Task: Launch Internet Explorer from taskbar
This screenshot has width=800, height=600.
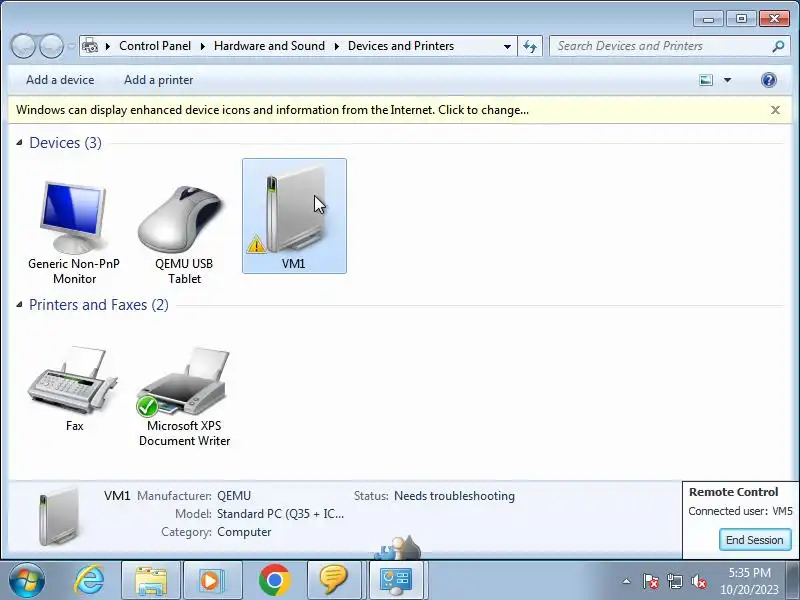Action: coord(89,580)
